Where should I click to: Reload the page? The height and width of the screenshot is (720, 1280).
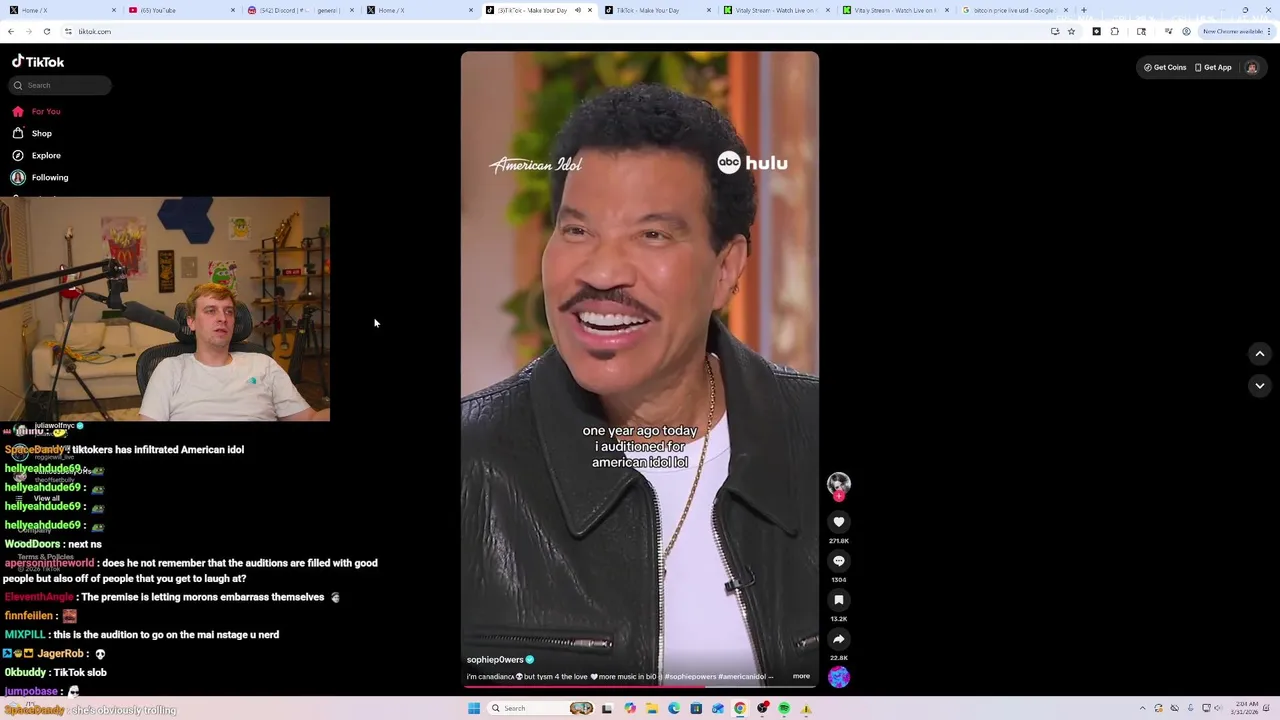click(x=46, y=31)
